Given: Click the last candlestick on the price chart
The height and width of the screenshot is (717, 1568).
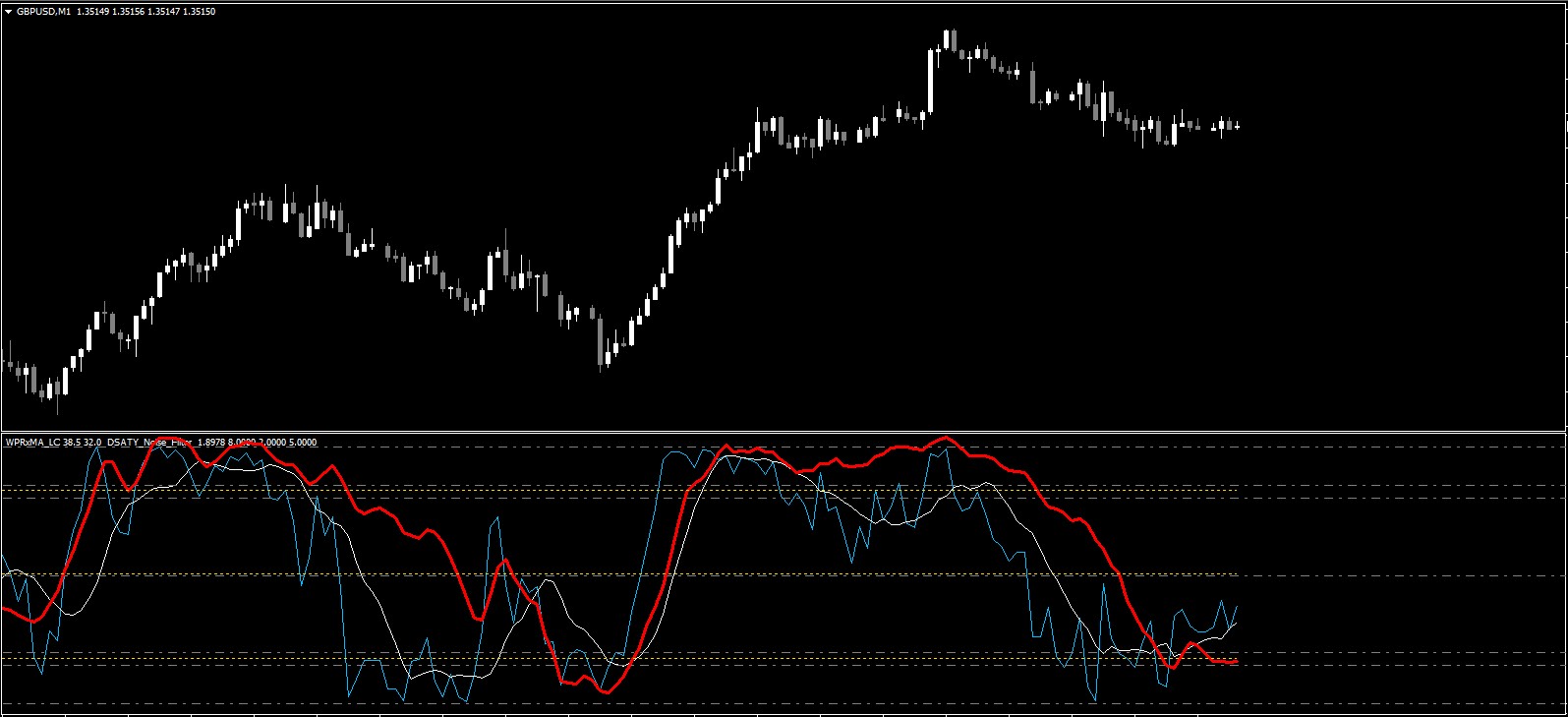Looking at the screenshot, I should (1237, 126).
